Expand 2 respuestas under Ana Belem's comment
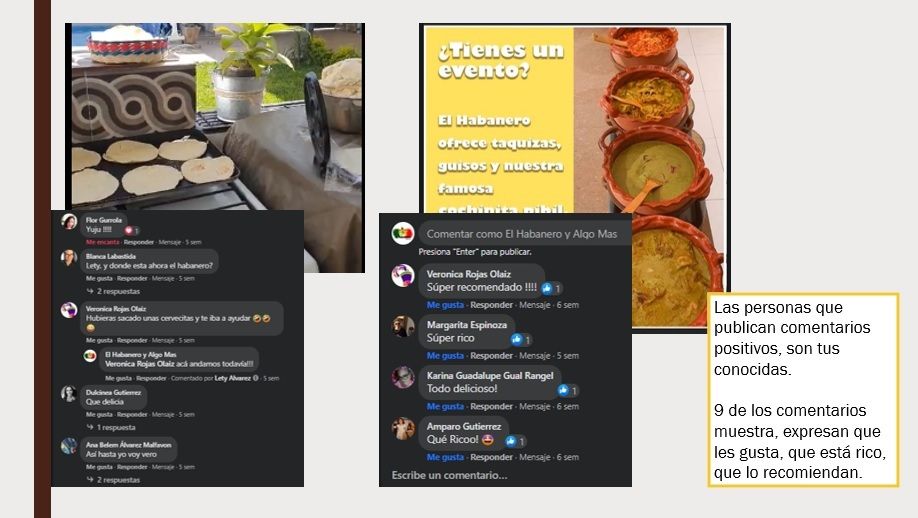 tap(114, 480)
